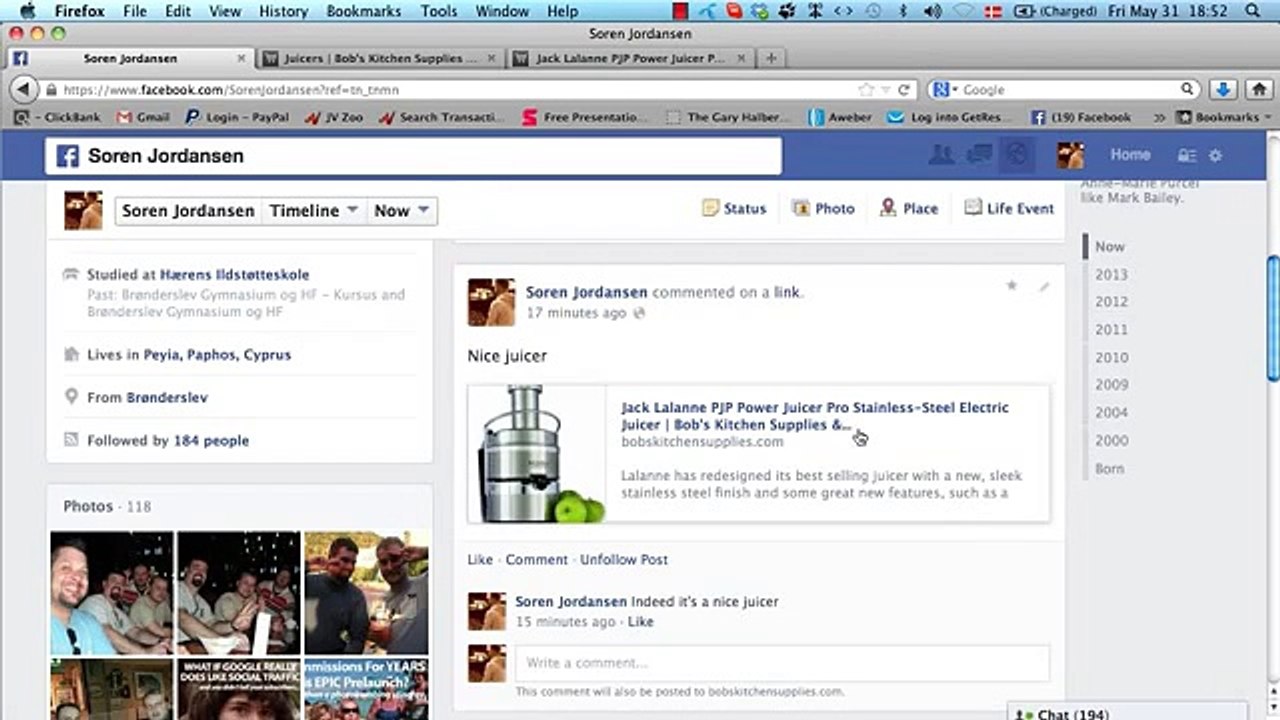The image size is (1280, 720).
Task: Jump to Born on the timeline
Action: point(1109,469)
